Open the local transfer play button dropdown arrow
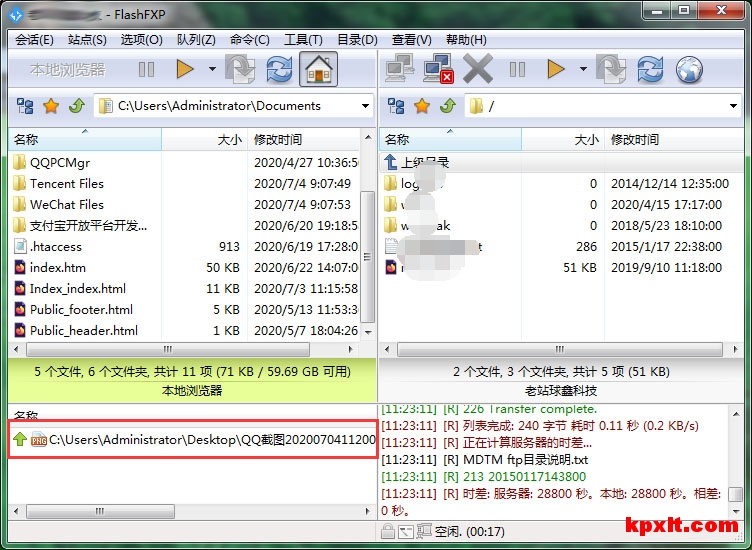The width and height of the screenshot is (752, 550). coord(212,69)
